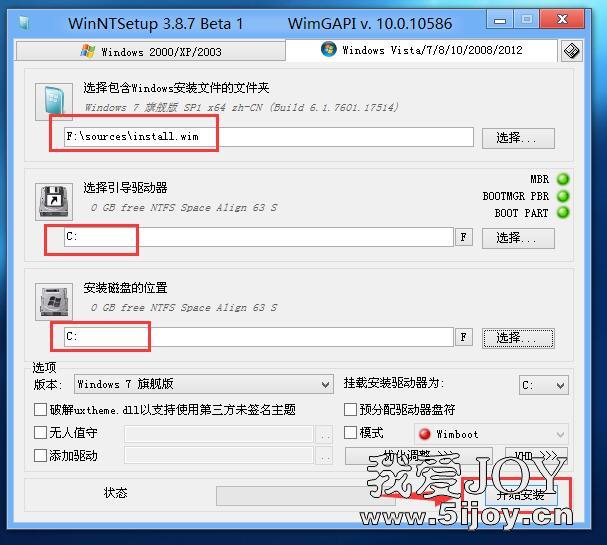The height and width of the screenshot is (545, 607).
Task: Minimize the WinNTSetup window
Action: click(x=500, y=20)
